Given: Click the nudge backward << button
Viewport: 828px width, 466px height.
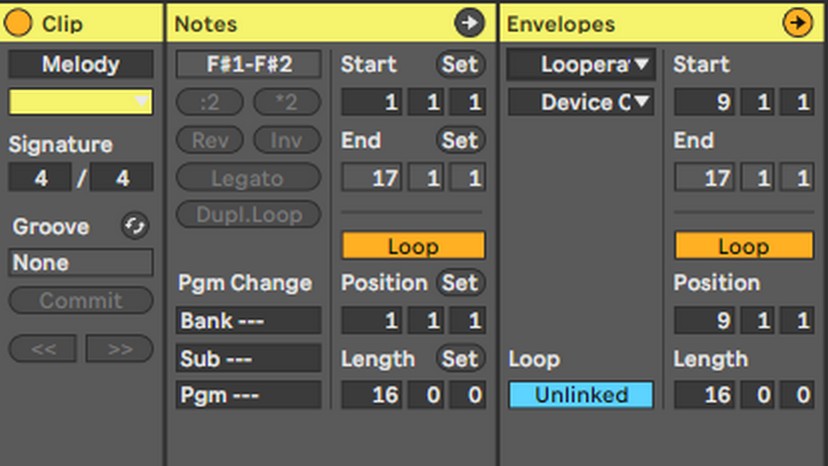Looking at the screenshot, I should (43, 349).
